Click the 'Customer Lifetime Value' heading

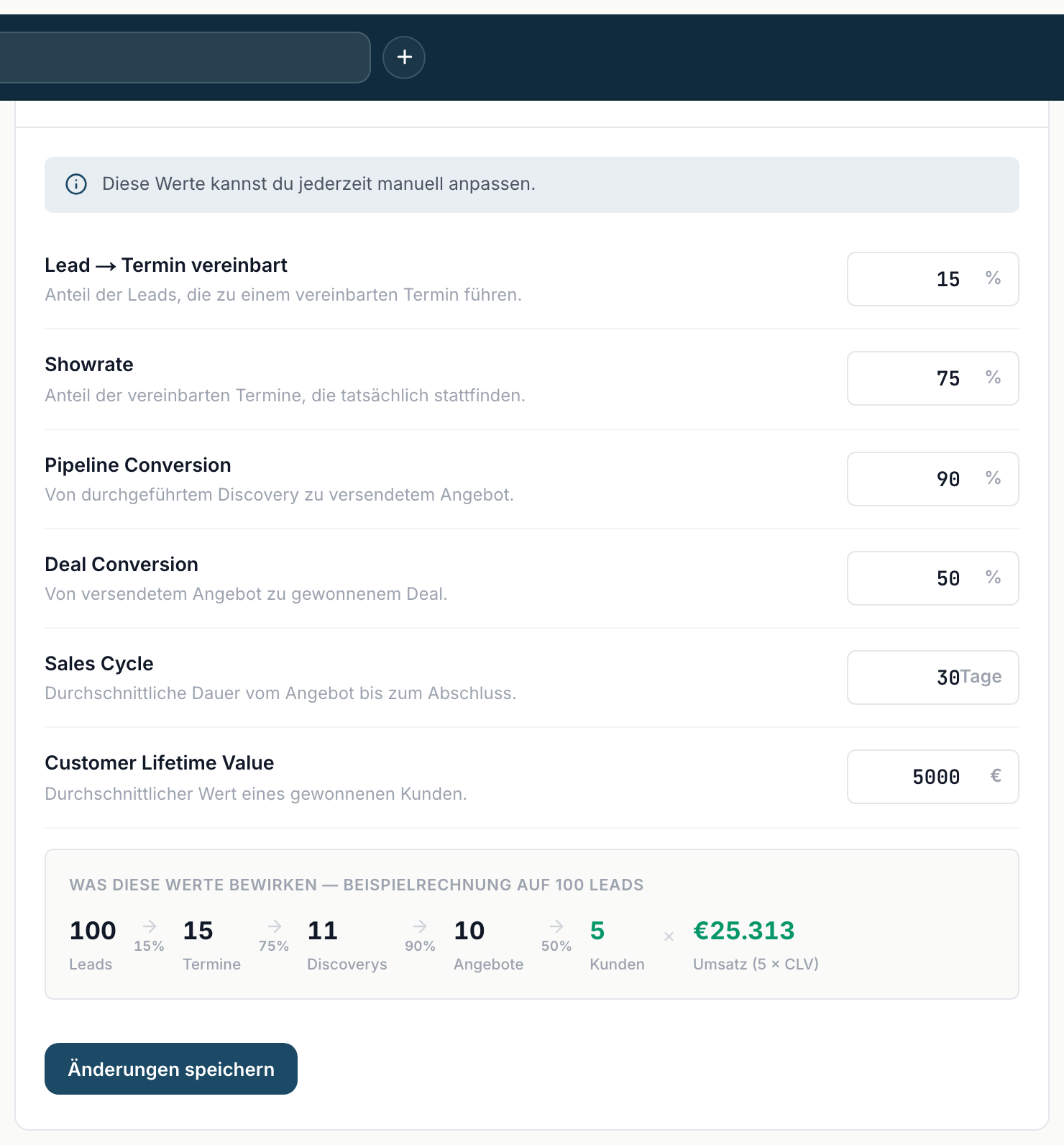(x=160, y=763)
